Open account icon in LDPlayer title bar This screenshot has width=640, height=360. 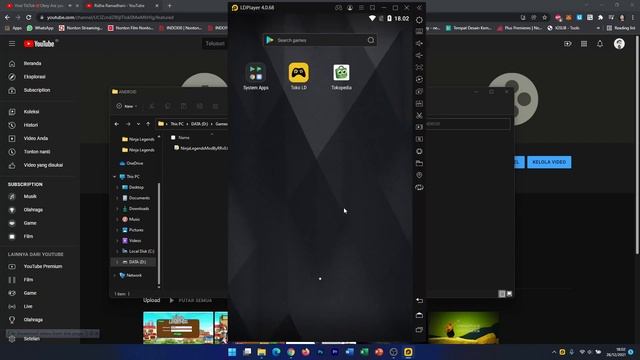(350, 8)
